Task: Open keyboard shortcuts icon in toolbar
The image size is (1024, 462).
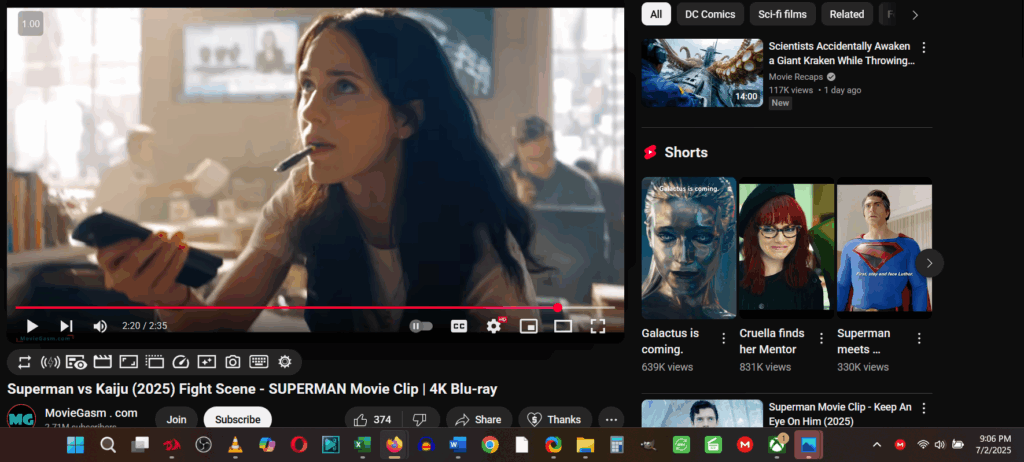Action: pos(259,362)
